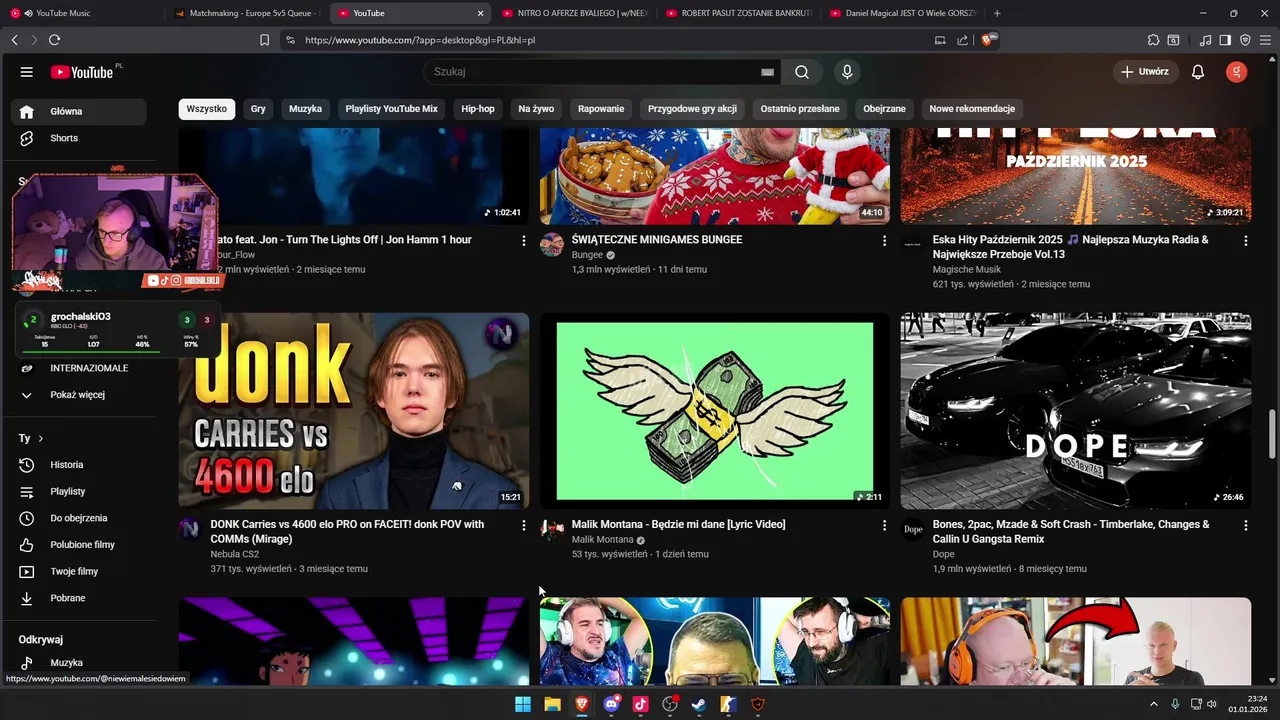Switch to the Matchmaking Europe 5v5 Queue tab
The image size is (1280, 720).
pos(245,13)
